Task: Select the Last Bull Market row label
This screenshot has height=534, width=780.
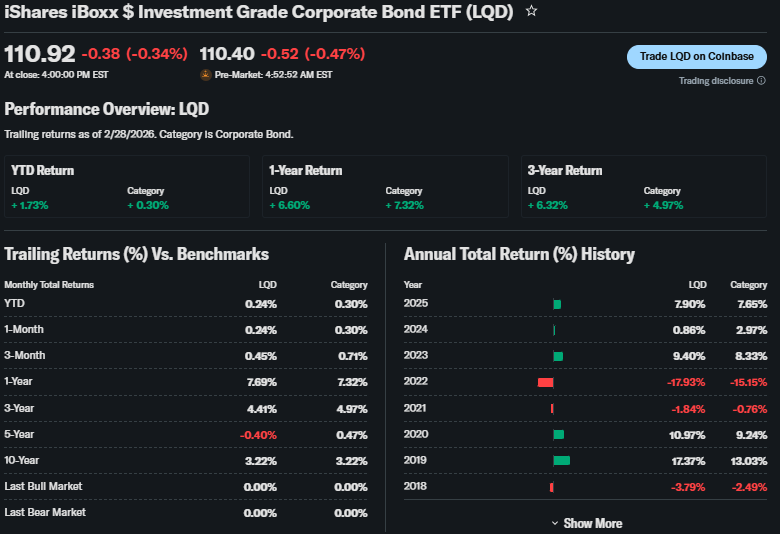Action: coord(43,486)
